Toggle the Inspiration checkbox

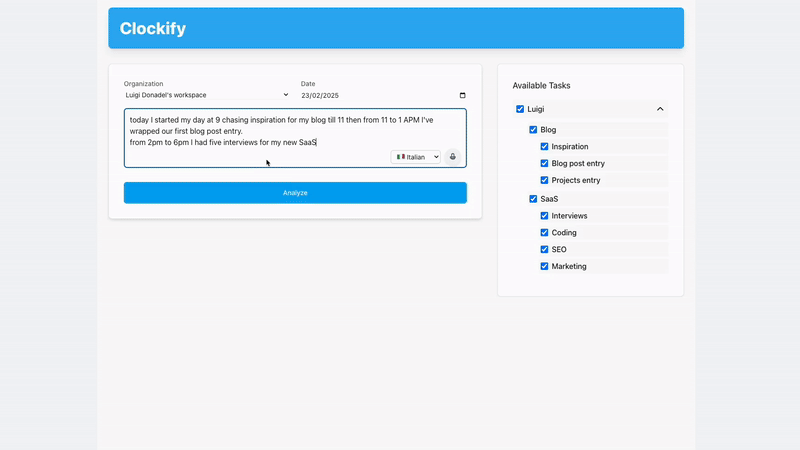pyautogui.click(x=544, y=146)
